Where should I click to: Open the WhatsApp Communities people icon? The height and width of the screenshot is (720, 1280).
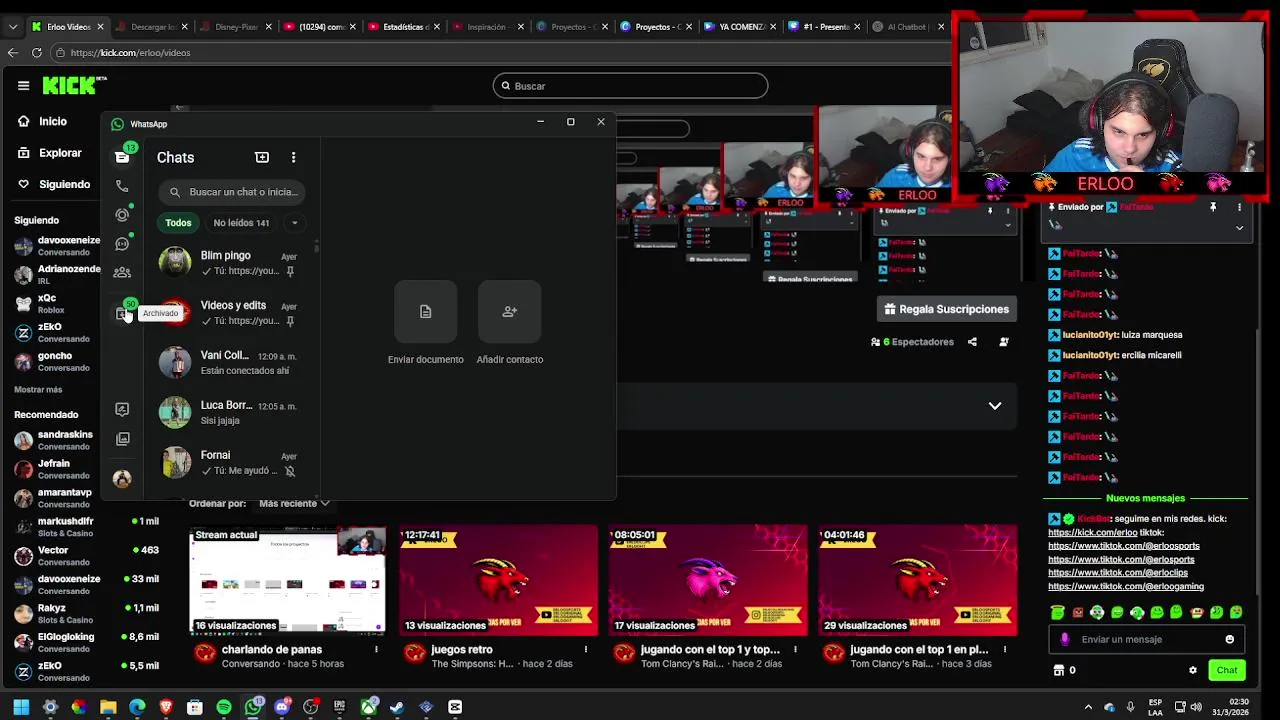pyautogui.click(x=122, y=272)
